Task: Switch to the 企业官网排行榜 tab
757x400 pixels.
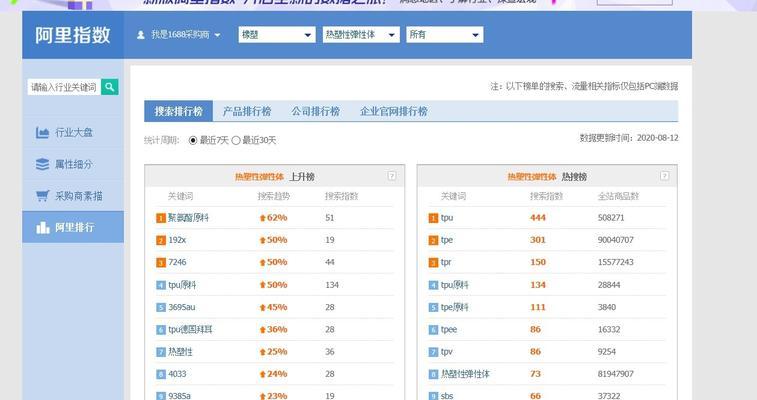Action: coord(393,111)
